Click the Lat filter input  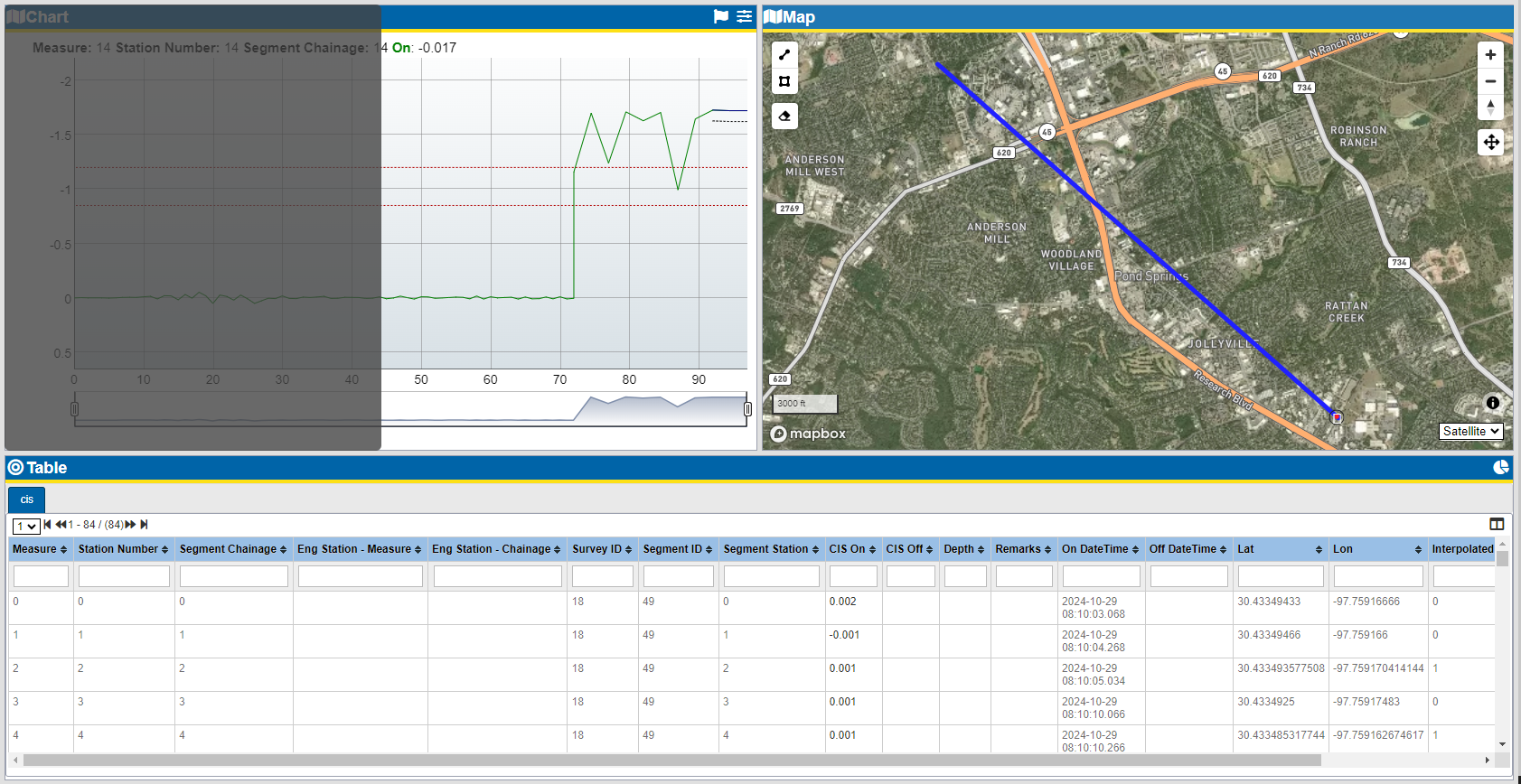[1281, 576]
